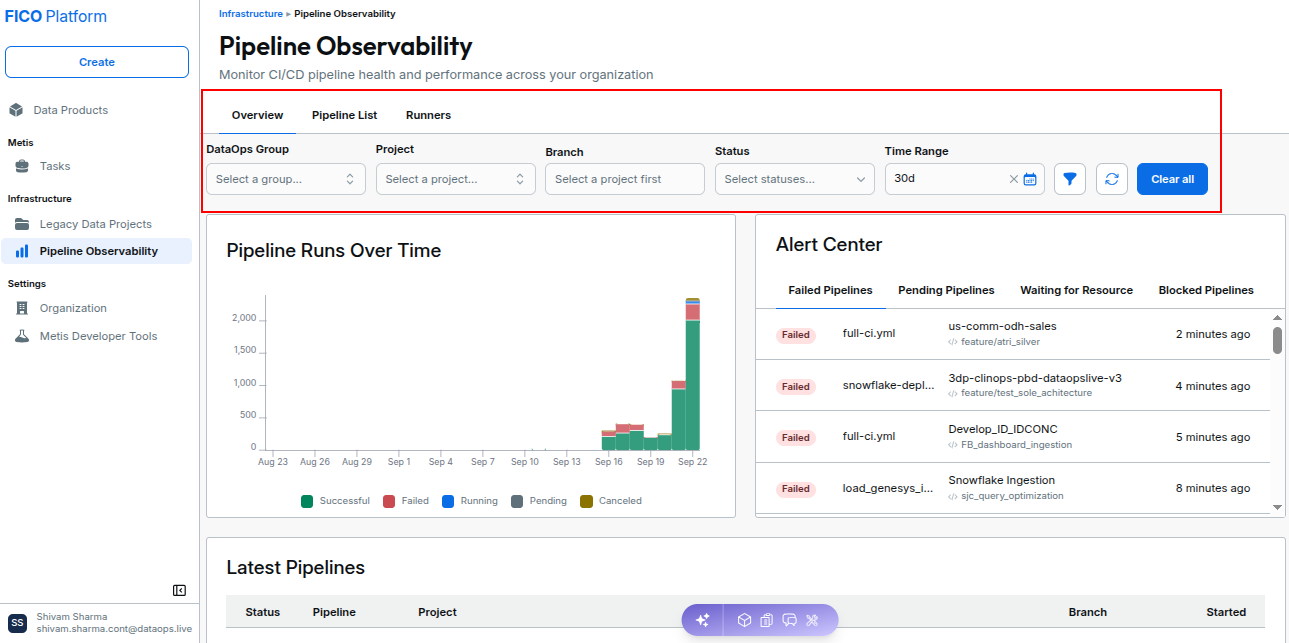Switch to the Pipeline List tab

344,115
